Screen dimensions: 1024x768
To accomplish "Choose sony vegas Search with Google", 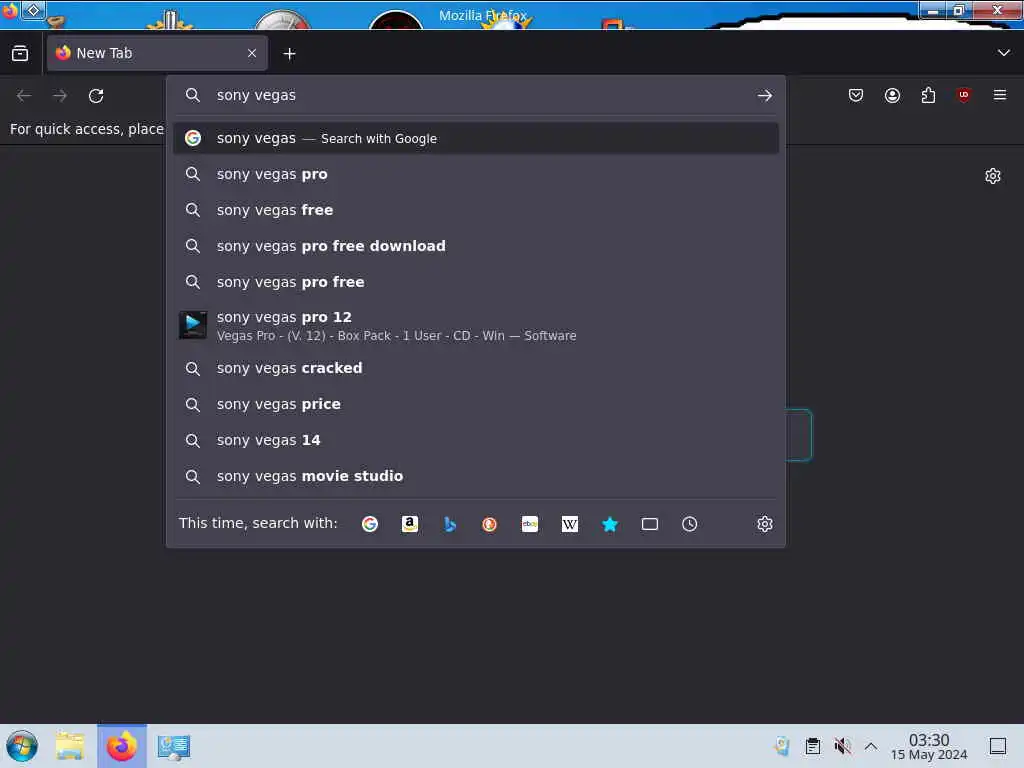I will pos(475,138).
